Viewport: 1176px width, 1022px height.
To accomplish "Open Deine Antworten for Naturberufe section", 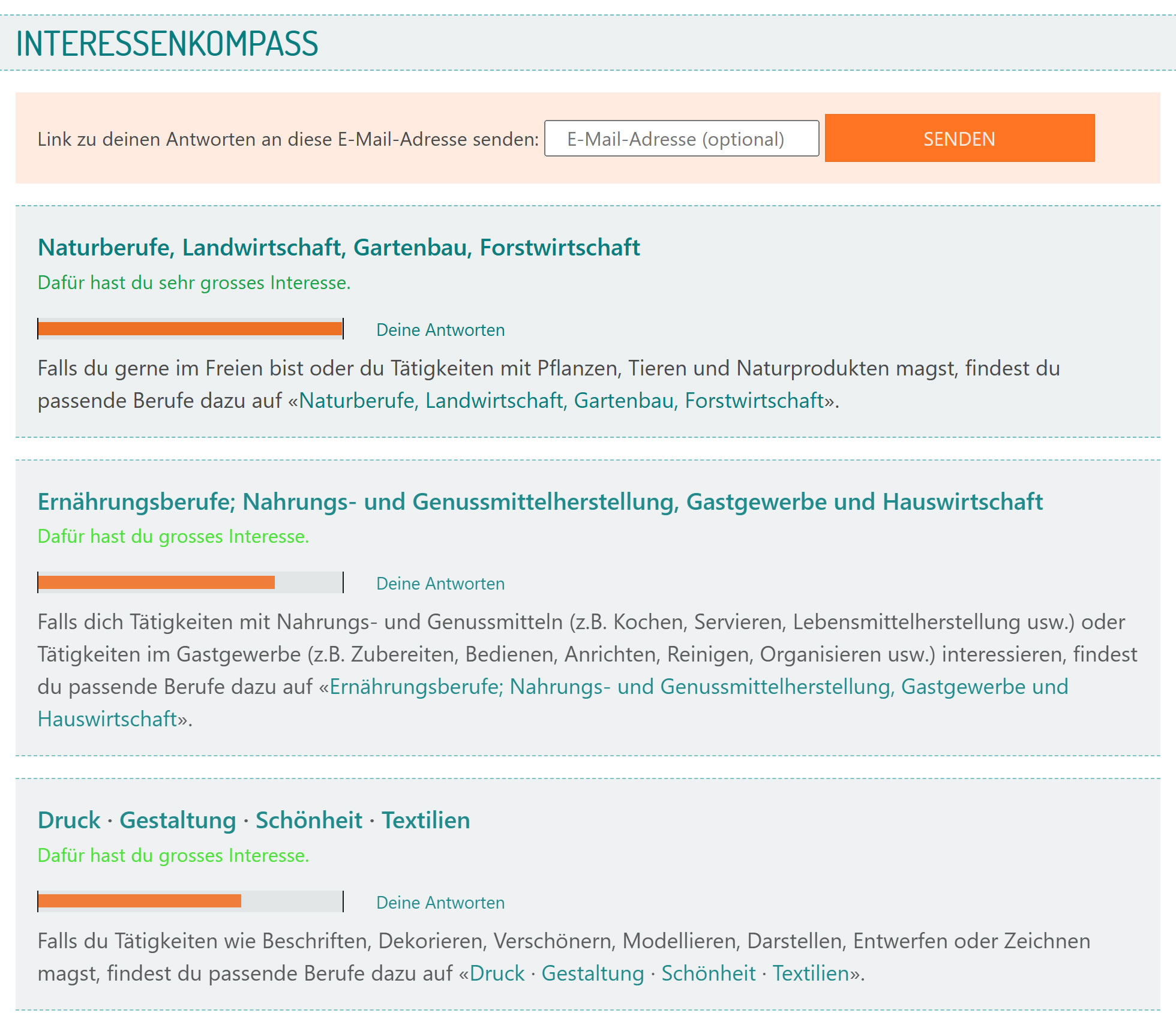I will pyautogui.click(x=440, y=330).
